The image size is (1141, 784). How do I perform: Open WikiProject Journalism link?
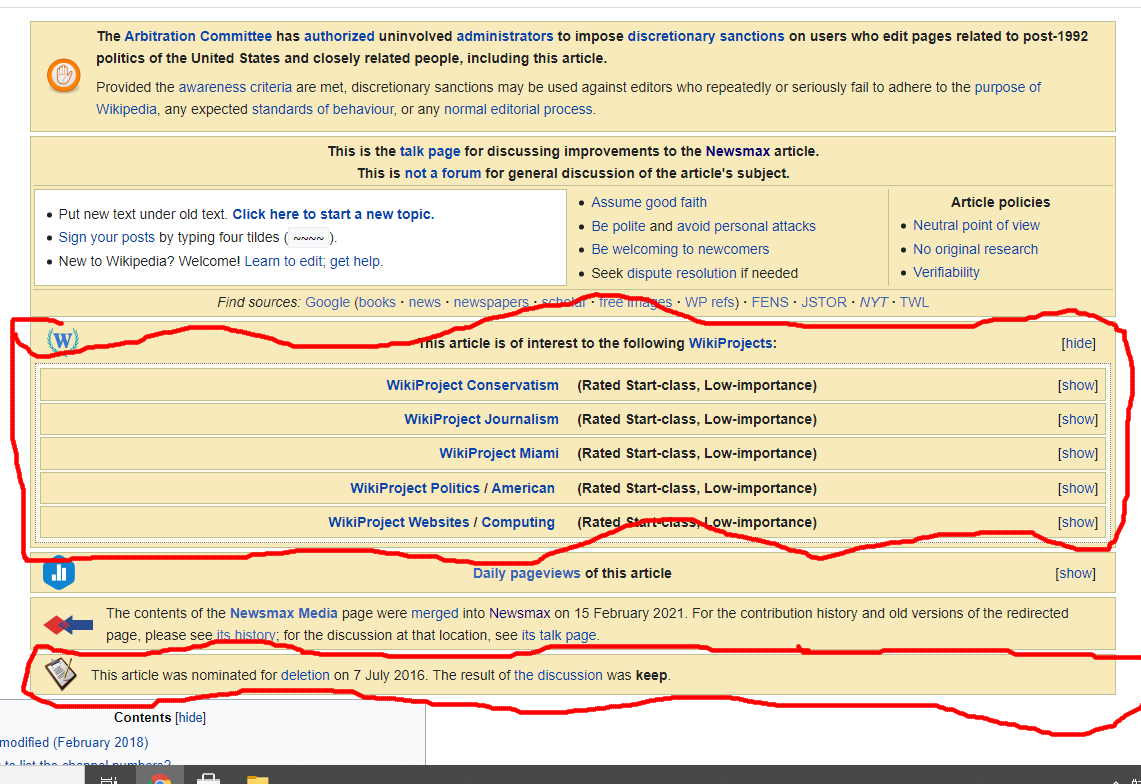point(481,419)
